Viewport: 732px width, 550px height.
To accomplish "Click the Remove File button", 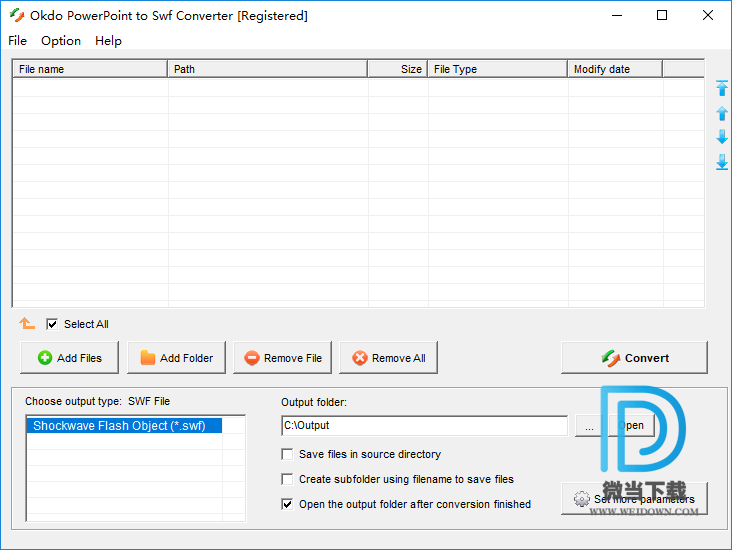I will (282, 358).
